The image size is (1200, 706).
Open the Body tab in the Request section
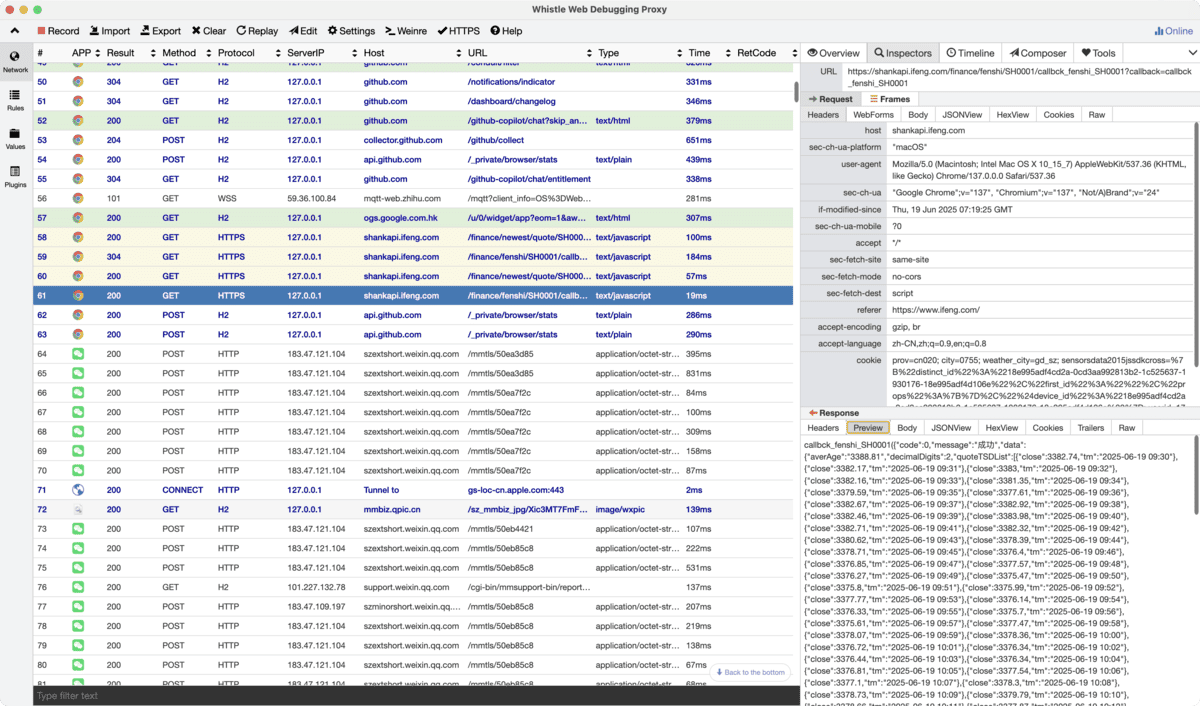pos(918,115)
